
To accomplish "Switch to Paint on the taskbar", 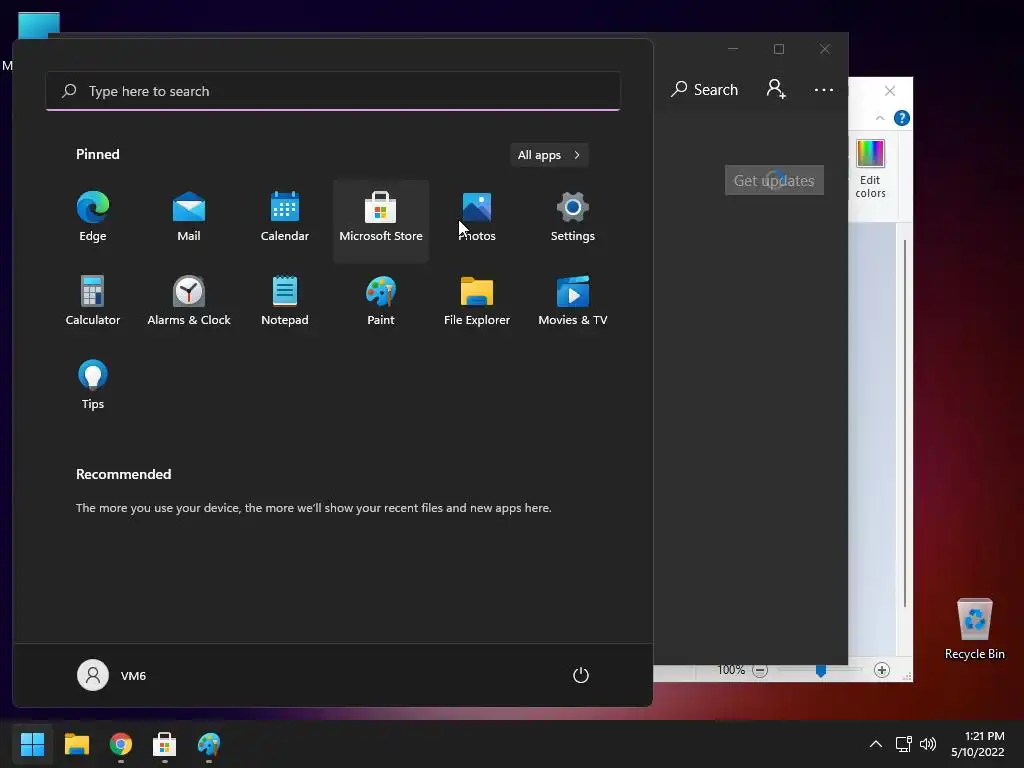I will 209,744.
